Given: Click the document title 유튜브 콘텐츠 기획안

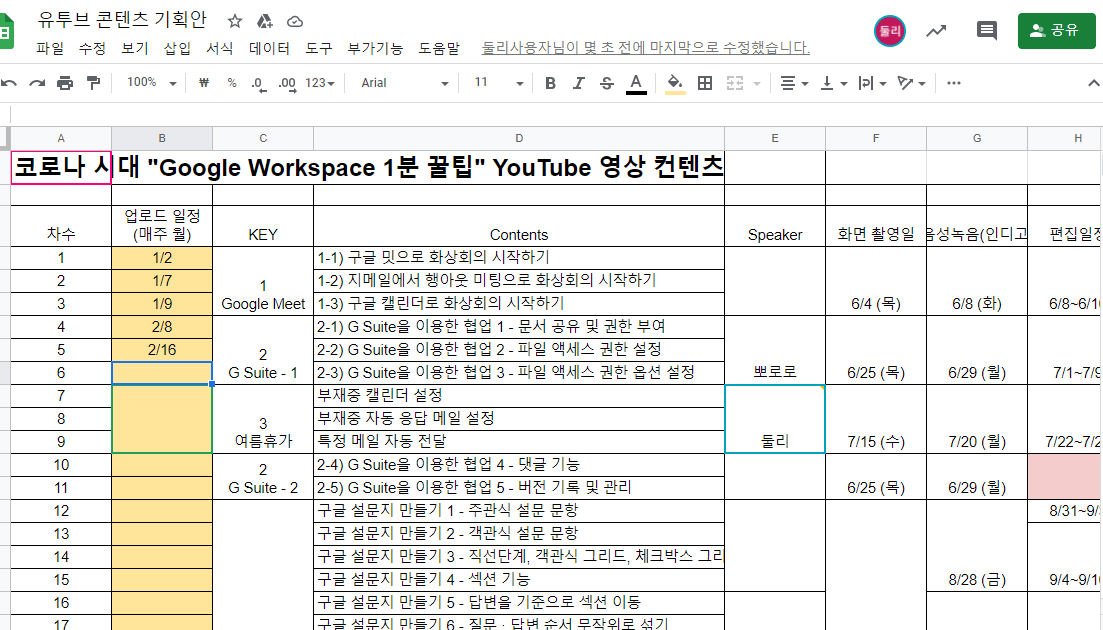Looking at the screenshot, I should tap(122, 20).
